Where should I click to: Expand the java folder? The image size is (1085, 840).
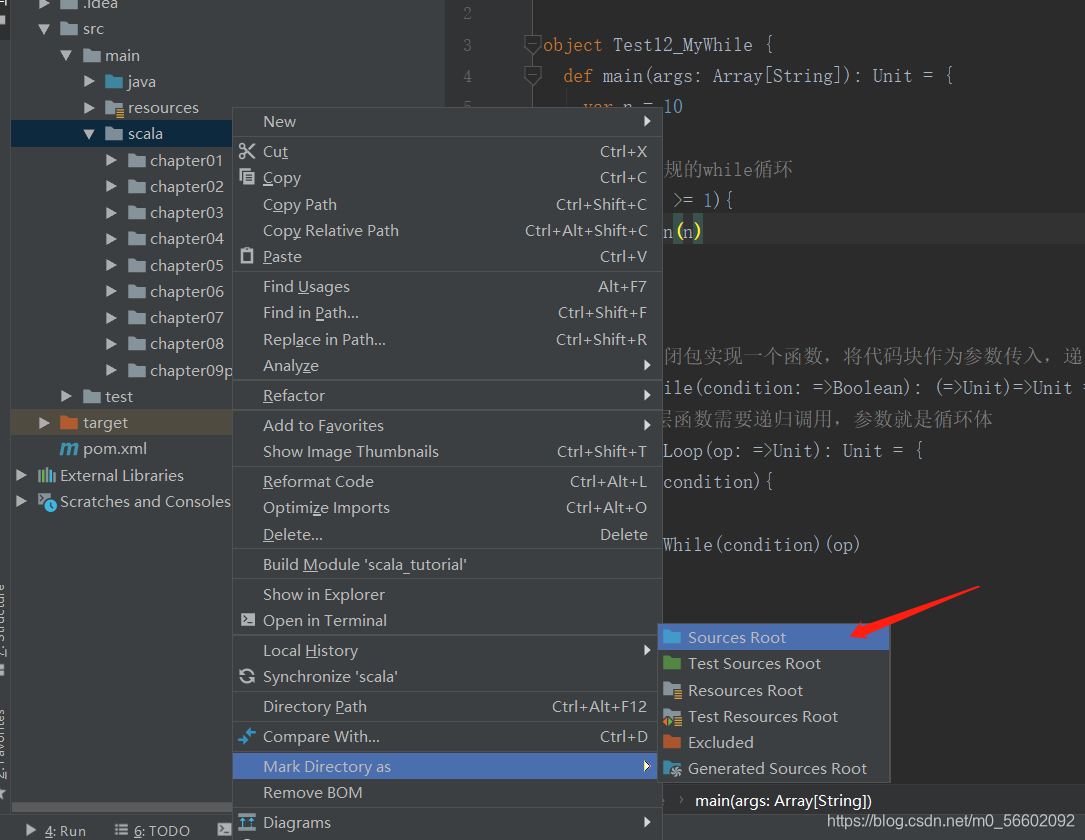pos(89,81)
